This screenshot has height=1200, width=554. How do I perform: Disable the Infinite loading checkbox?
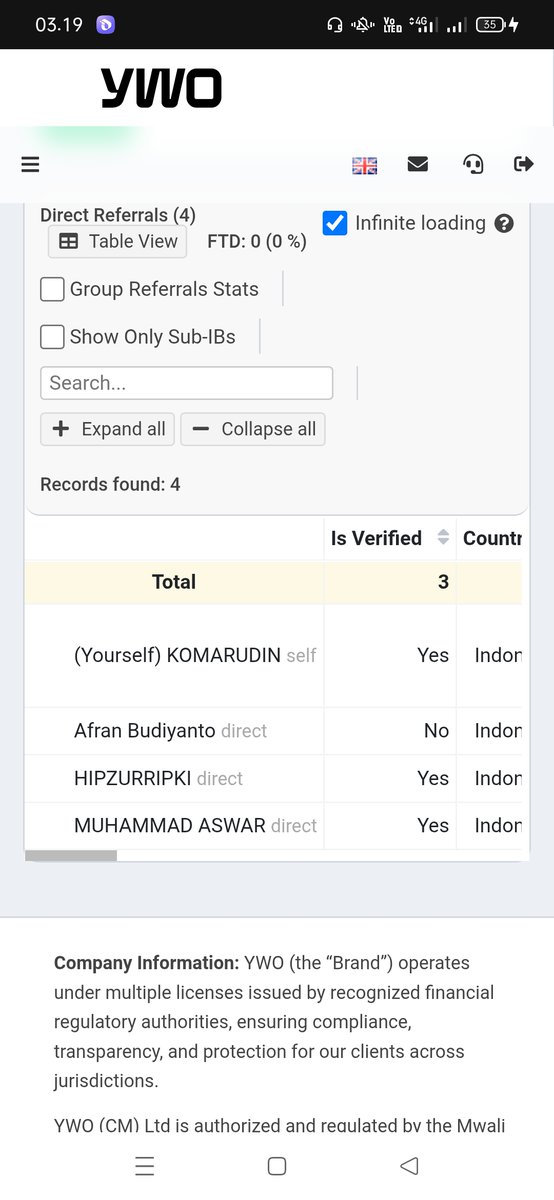click(x=335, y=223)
